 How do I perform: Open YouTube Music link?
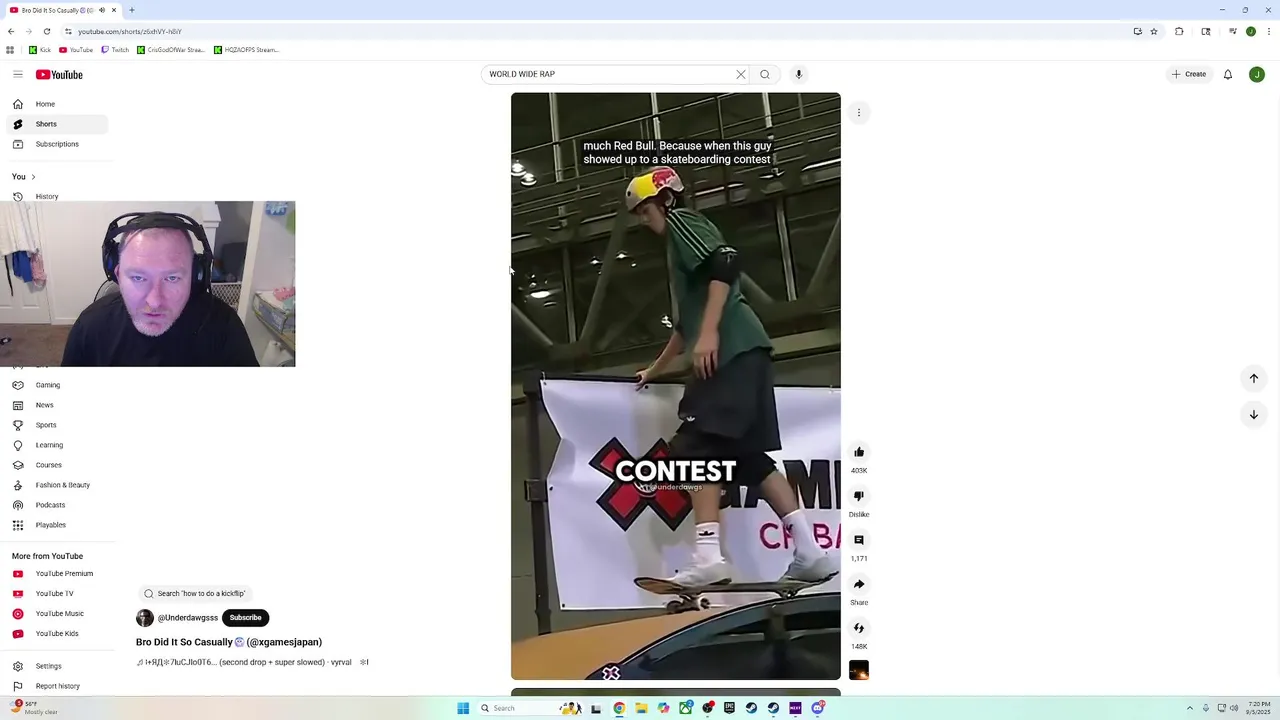point(57,614)
